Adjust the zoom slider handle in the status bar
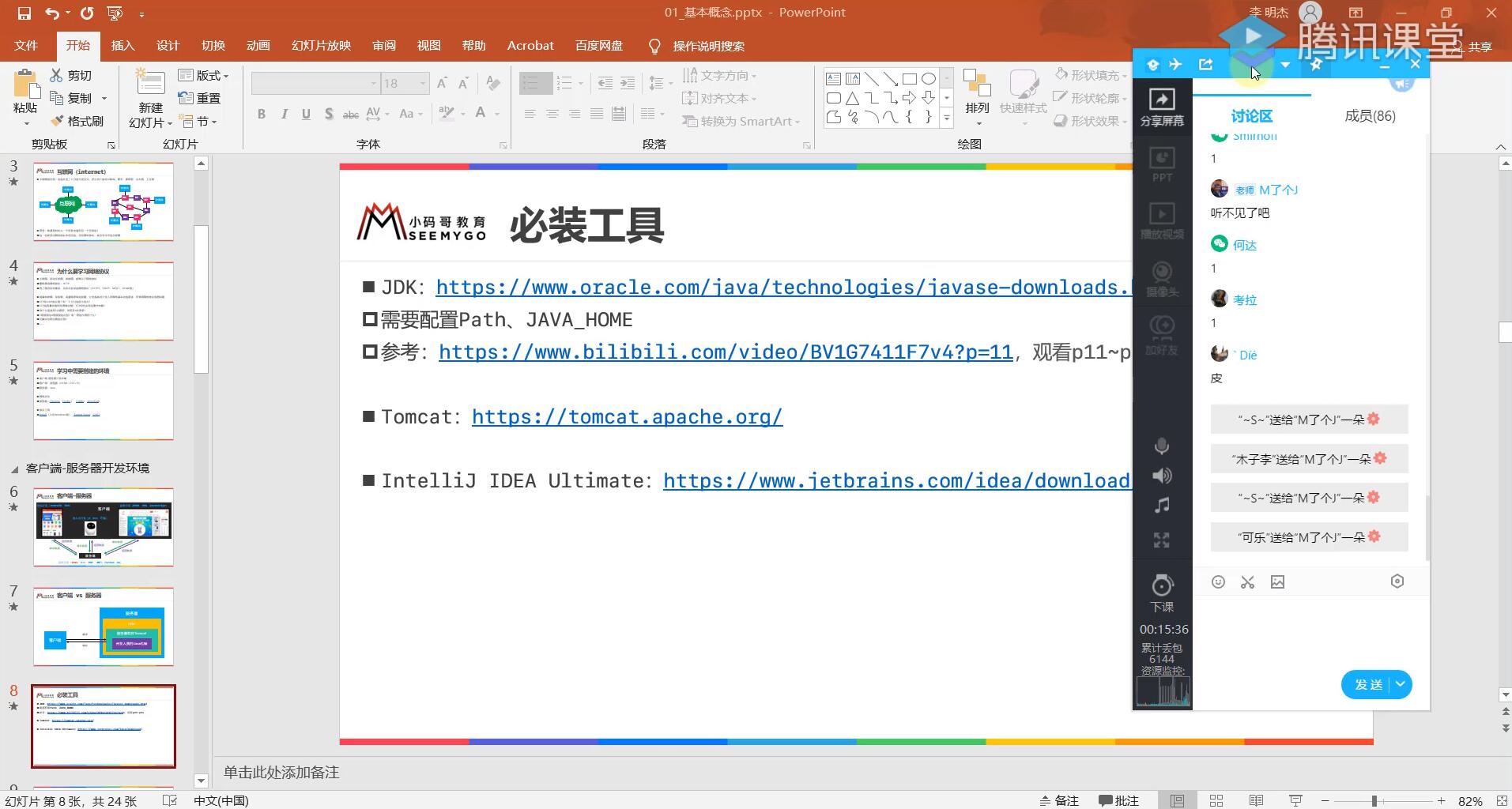 coord(1374,801)
